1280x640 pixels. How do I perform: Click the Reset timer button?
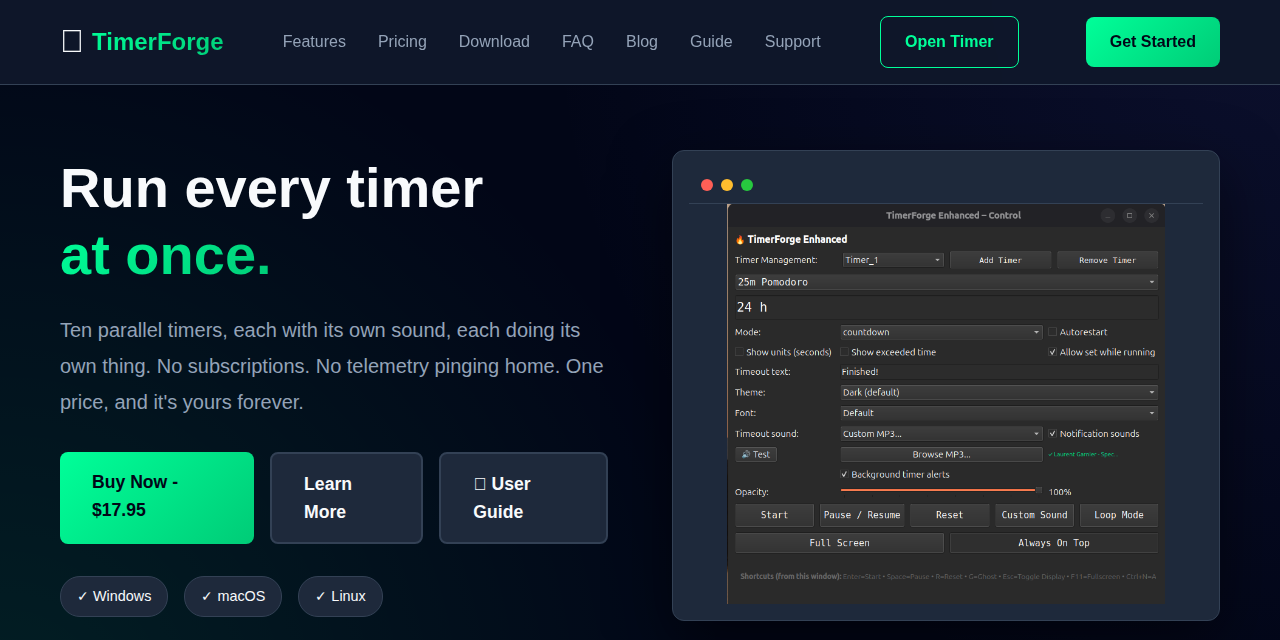[949, 515]
